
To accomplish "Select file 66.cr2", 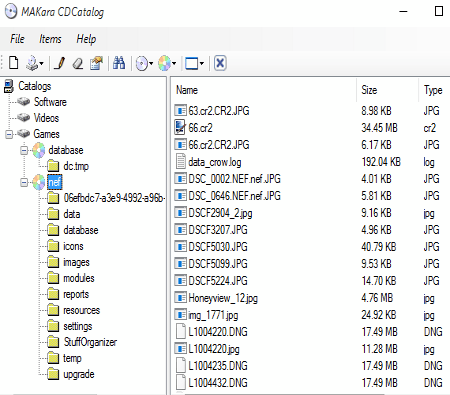I will pyautogui.click(x=200, y=128).
